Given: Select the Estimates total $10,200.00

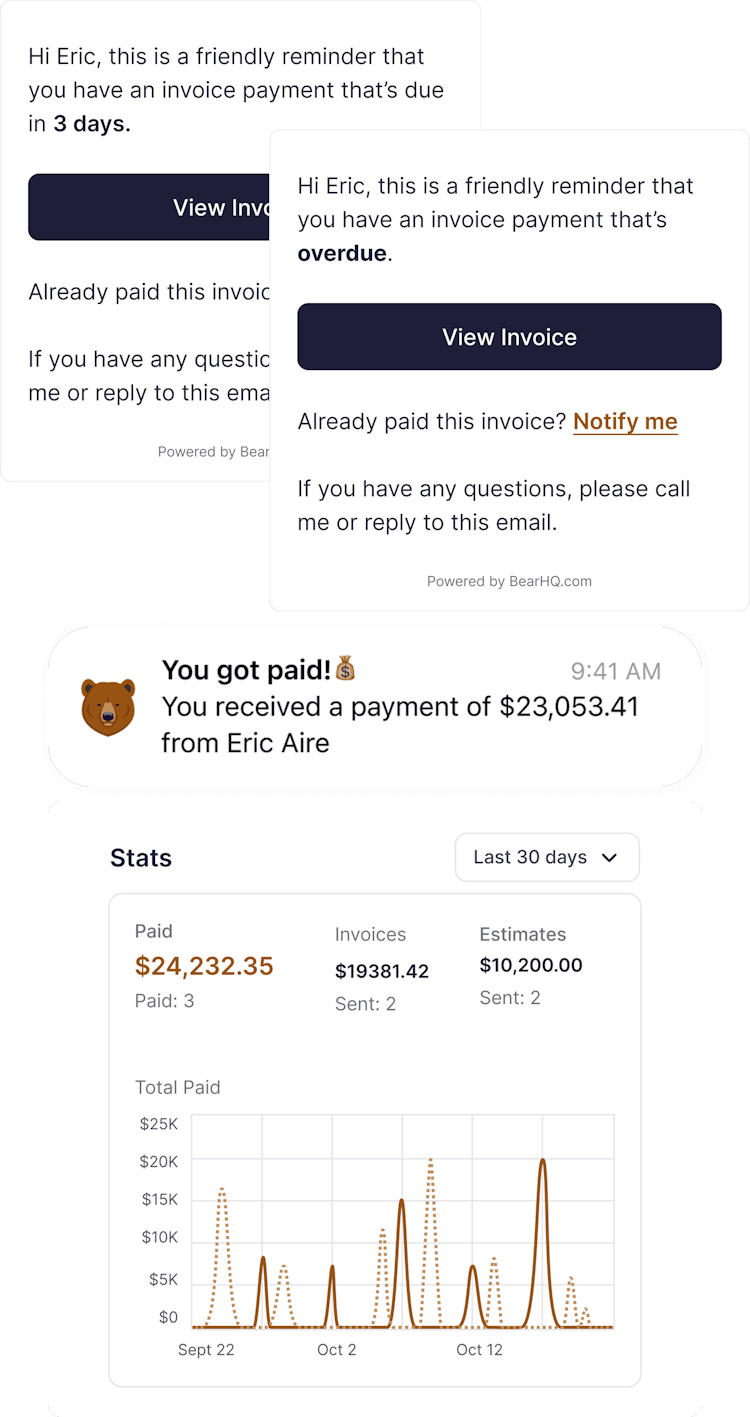Looking at the screenshot, I should (x=531, y=965).
